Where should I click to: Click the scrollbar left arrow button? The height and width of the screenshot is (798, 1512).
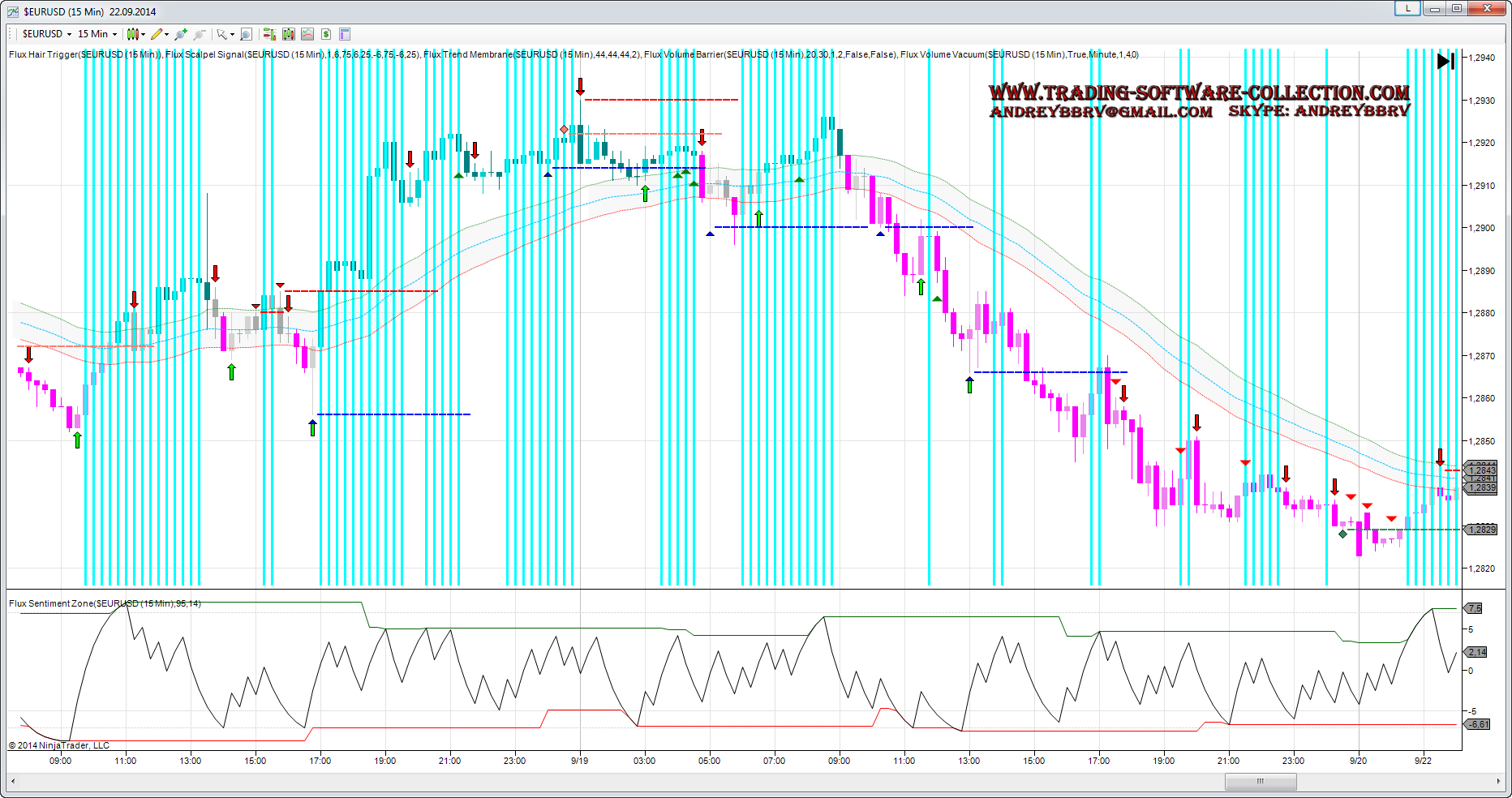tap(12, 782)
